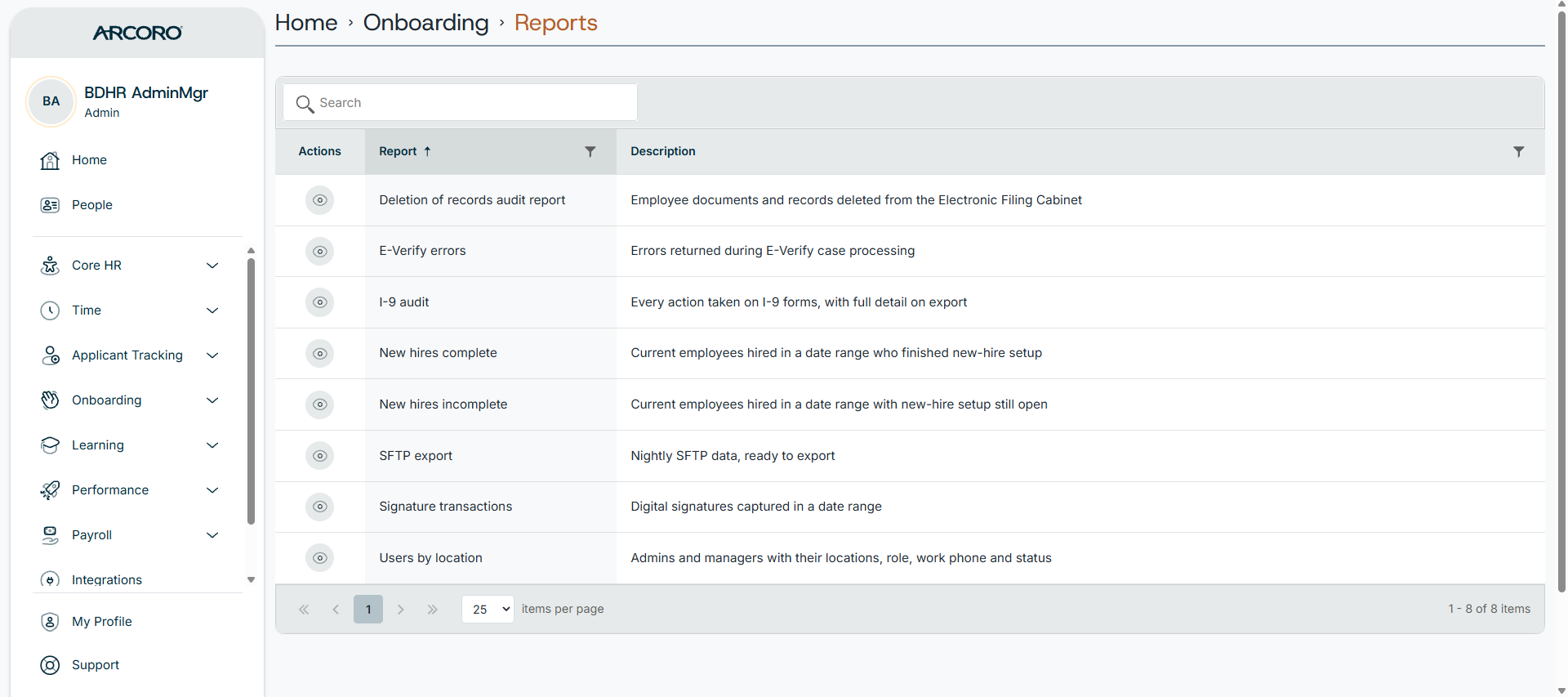Image resolution: width=1568 pixels, height=697 pixels.
Task: Open the E-Verify errors report eye icon
Action: tap(320, 251)
